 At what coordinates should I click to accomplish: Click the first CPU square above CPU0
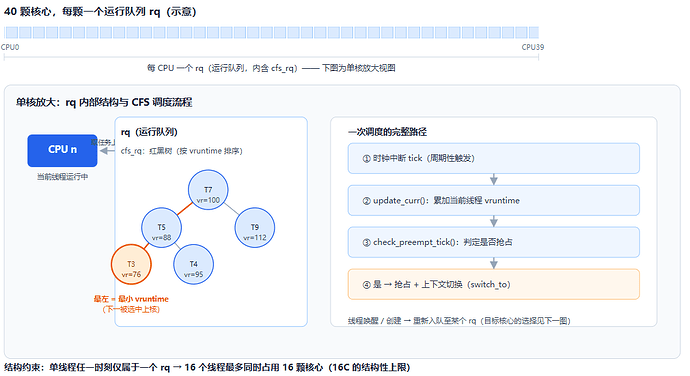point(11,32)
